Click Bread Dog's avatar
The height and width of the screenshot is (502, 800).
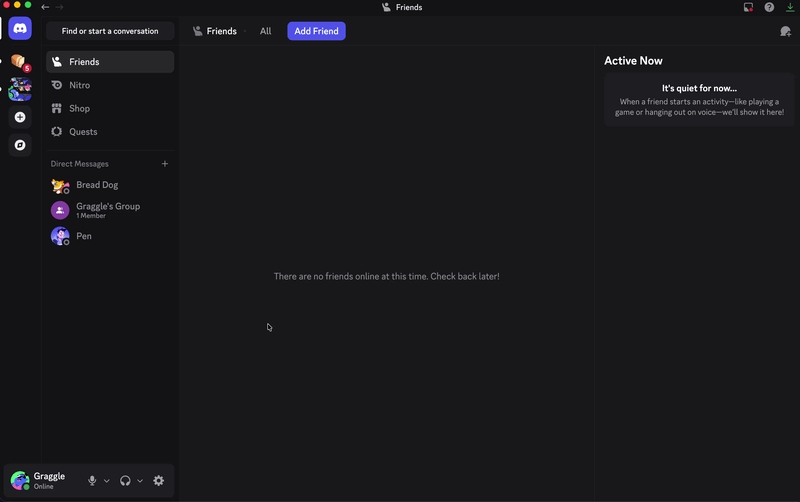coord(60,185)
